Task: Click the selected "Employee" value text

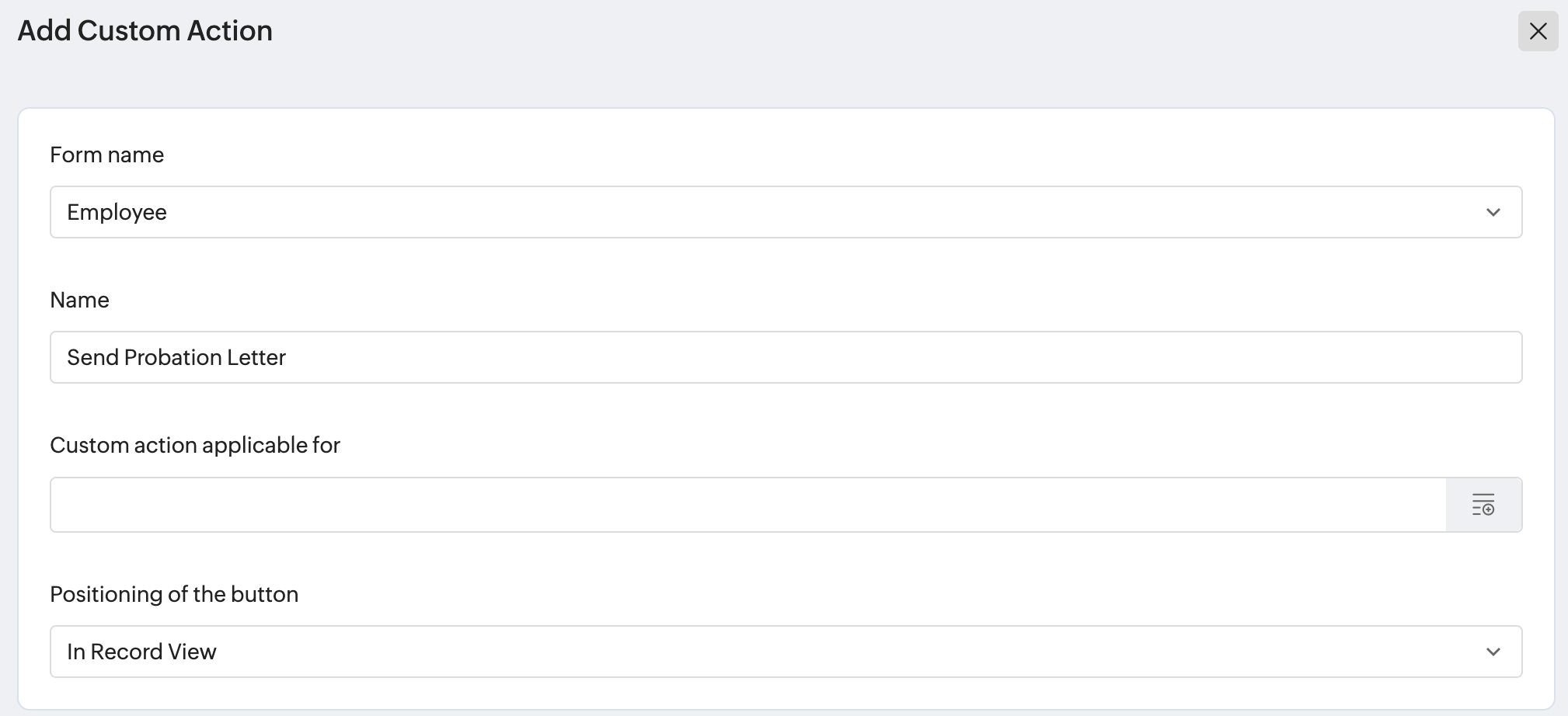Action: (x=117, y=212)
